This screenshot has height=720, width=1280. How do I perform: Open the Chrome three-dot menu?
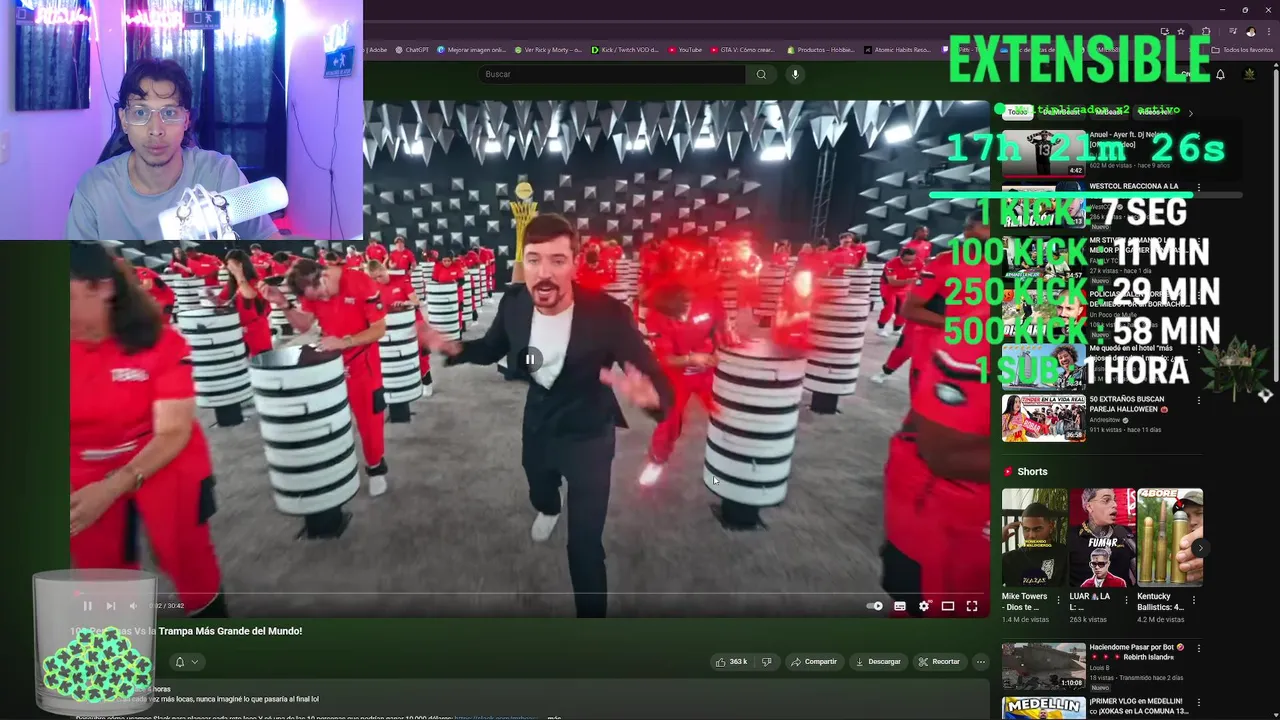1268,31
